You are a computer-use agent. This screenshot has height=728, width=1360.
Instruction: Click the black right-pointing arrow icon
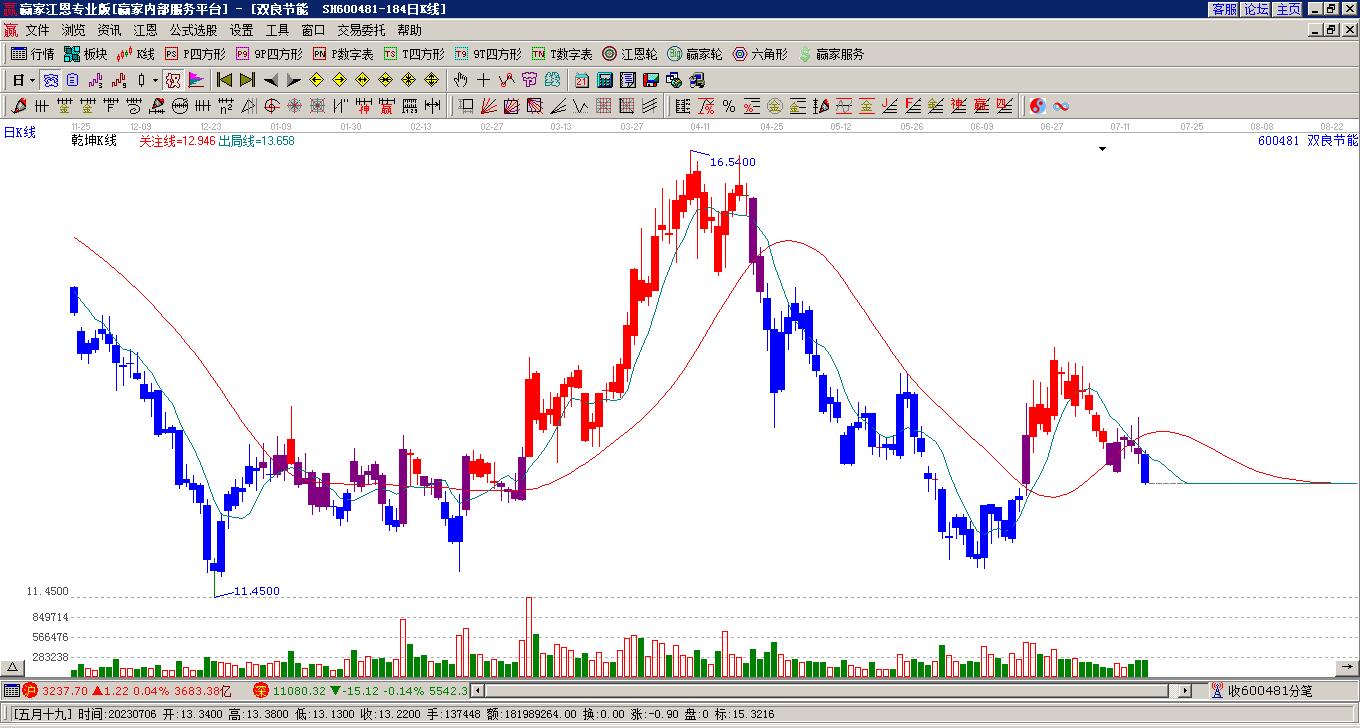pyautogui.click(x=293, y=80)
